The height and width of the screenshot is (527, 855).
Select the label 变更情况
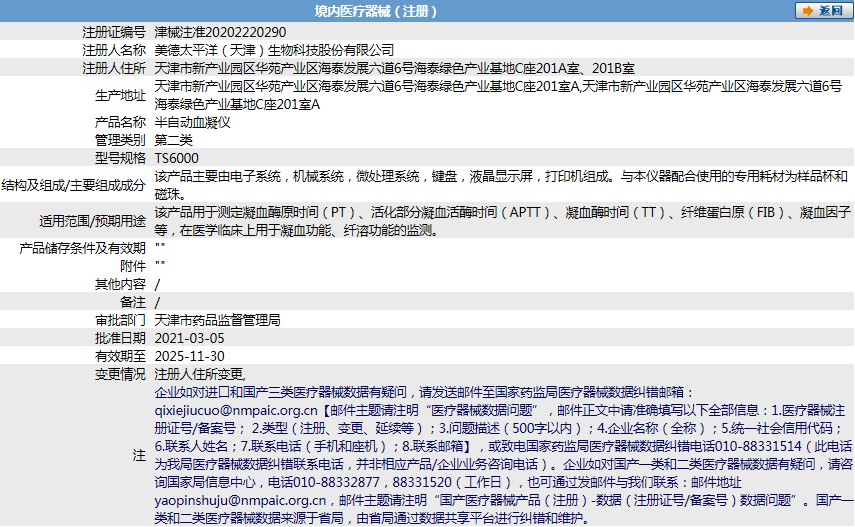pyautogui.click(x=121, y=374)
